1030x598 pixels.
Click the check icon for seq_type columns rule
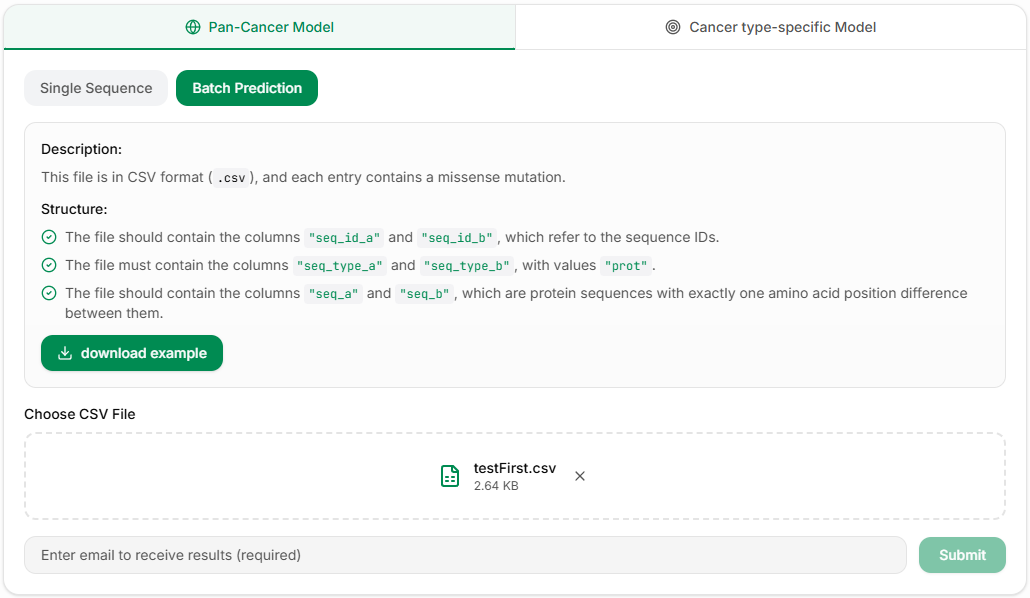click(x=49, y=266)
